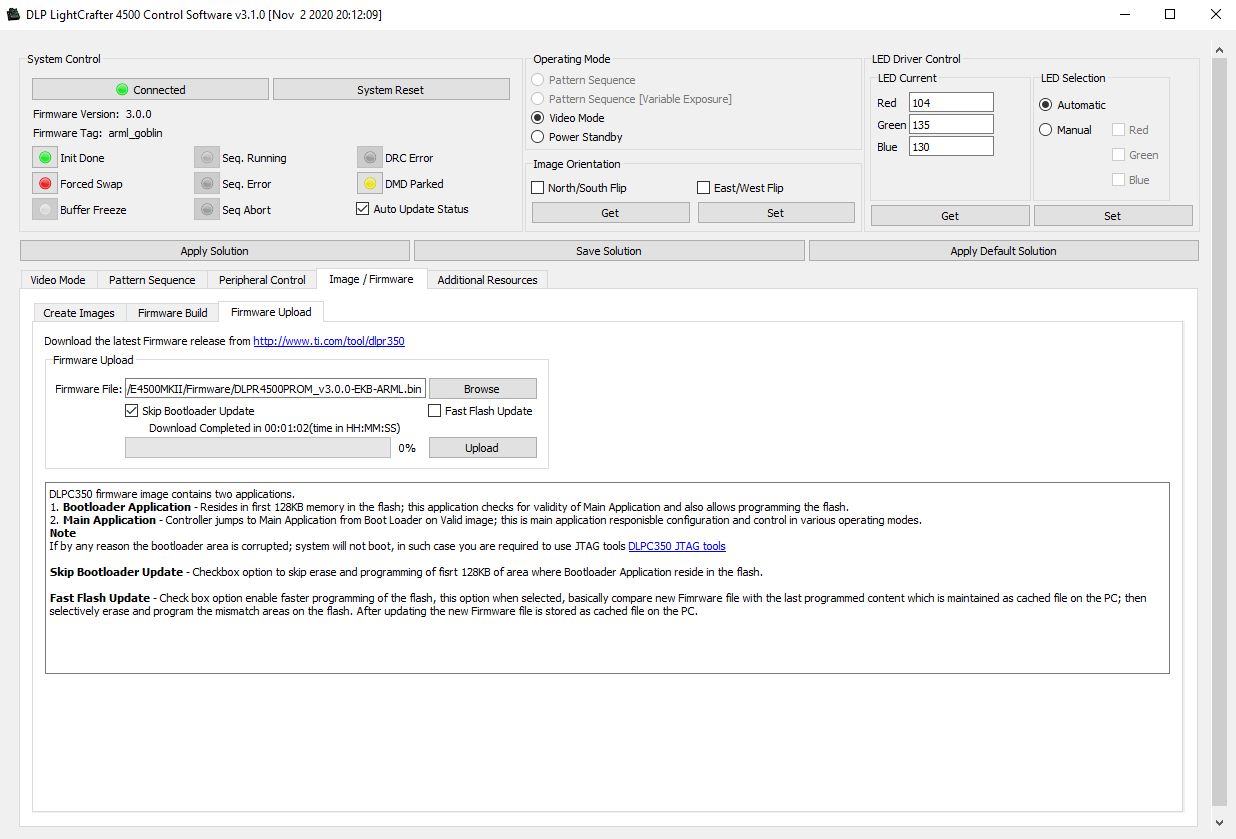Open the DLPC350 JTAG tools link
Viewport: 1236px width, 839px height.
point(677,546)
